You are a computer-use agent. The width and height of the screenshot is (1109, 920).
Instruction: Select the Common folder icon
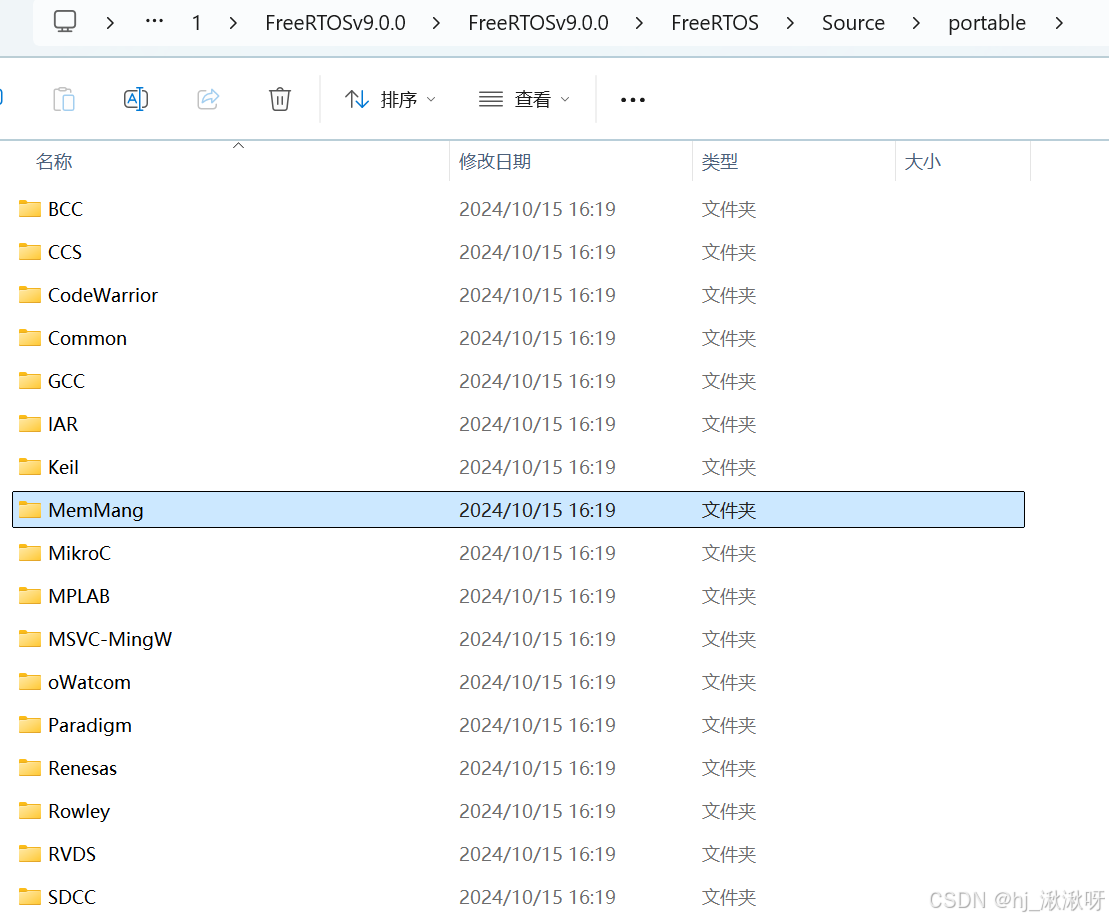(x=30, y=338)
